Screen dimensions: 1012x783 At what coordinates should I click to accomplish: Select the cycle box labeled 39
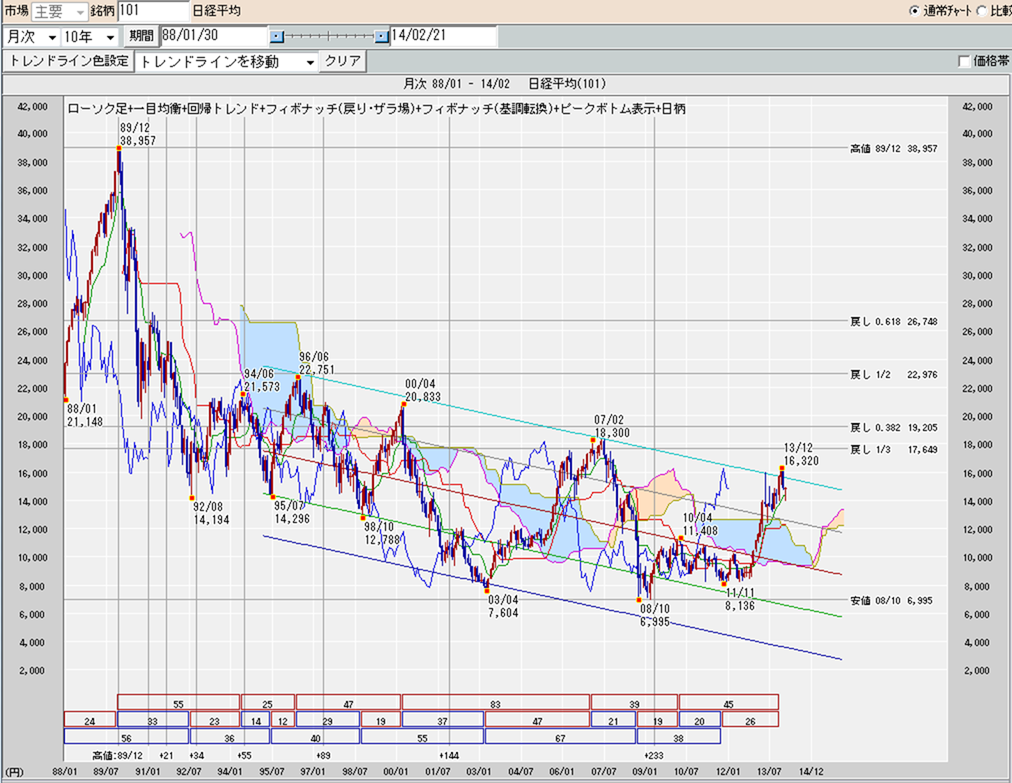coord(634,702)
